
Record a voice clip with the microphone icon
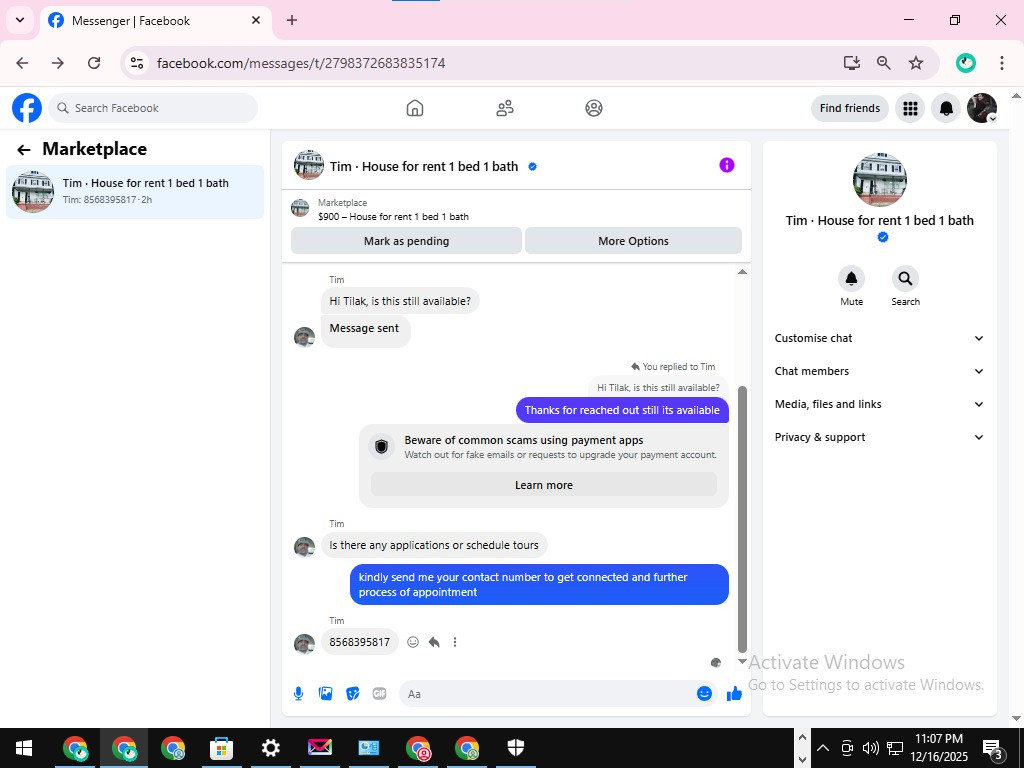298,694
